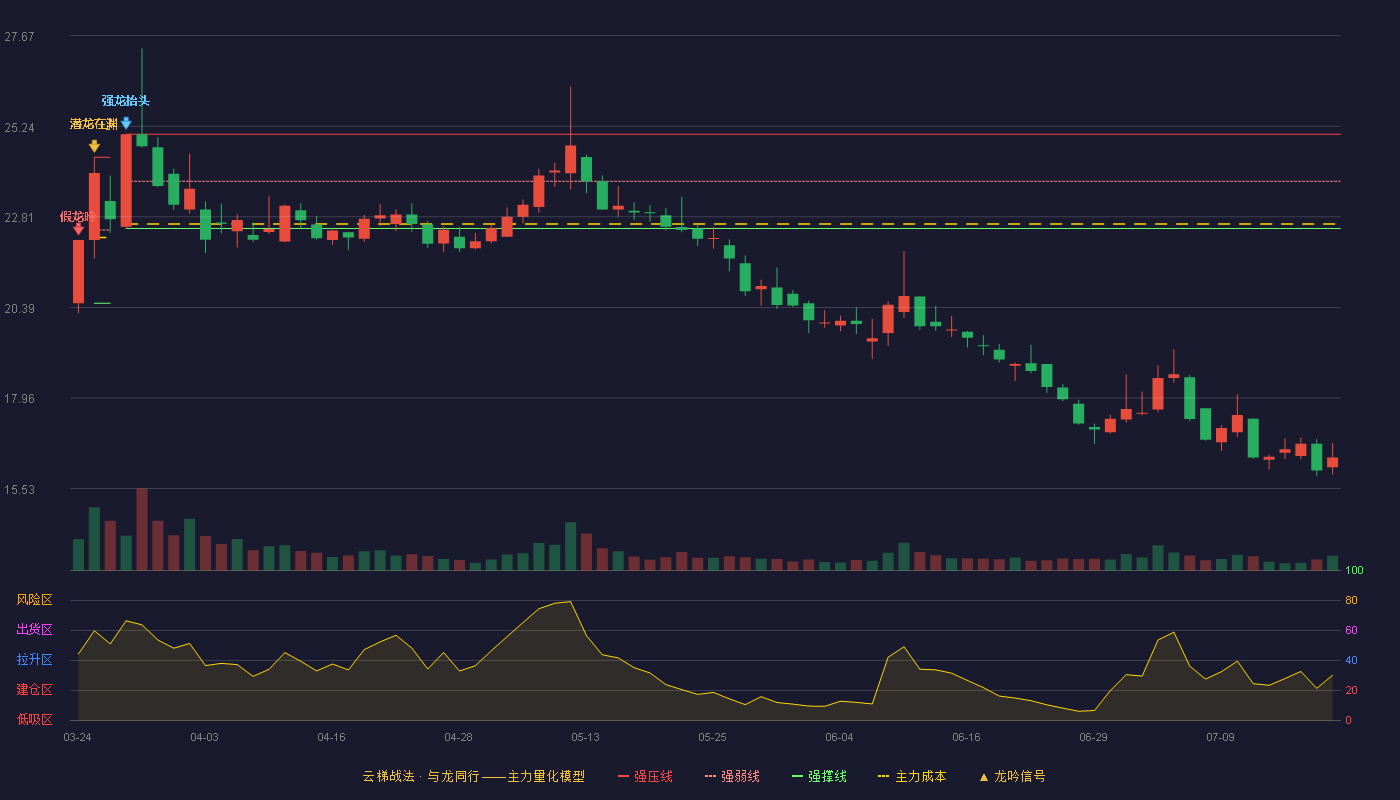
Task: Toggle the 主力成本 legend item
Action: click(912, 776)
